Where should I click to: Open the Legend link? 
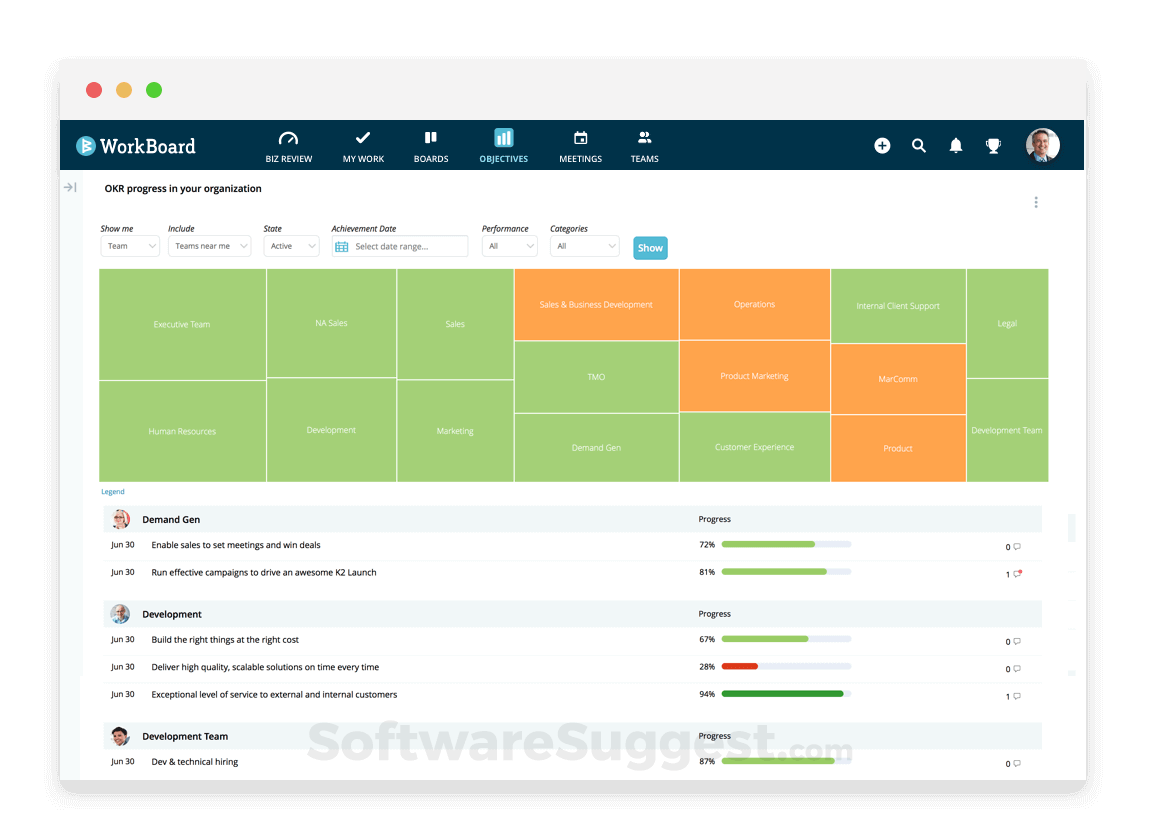(x=112, y=491)
